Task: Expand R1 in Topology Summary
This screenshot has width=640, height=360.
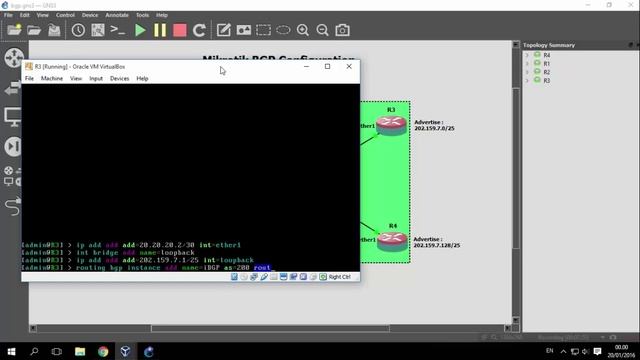Action: (527, 64)
